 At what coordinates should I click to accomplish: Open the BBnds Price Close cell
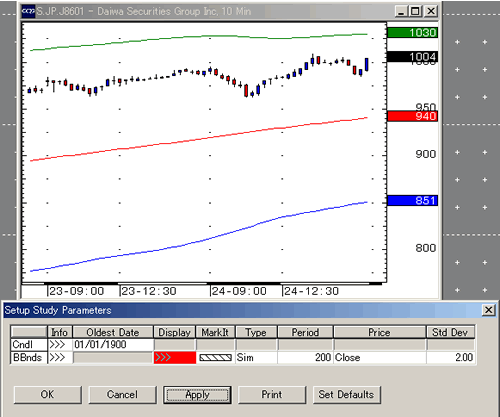tap(380, 358)
